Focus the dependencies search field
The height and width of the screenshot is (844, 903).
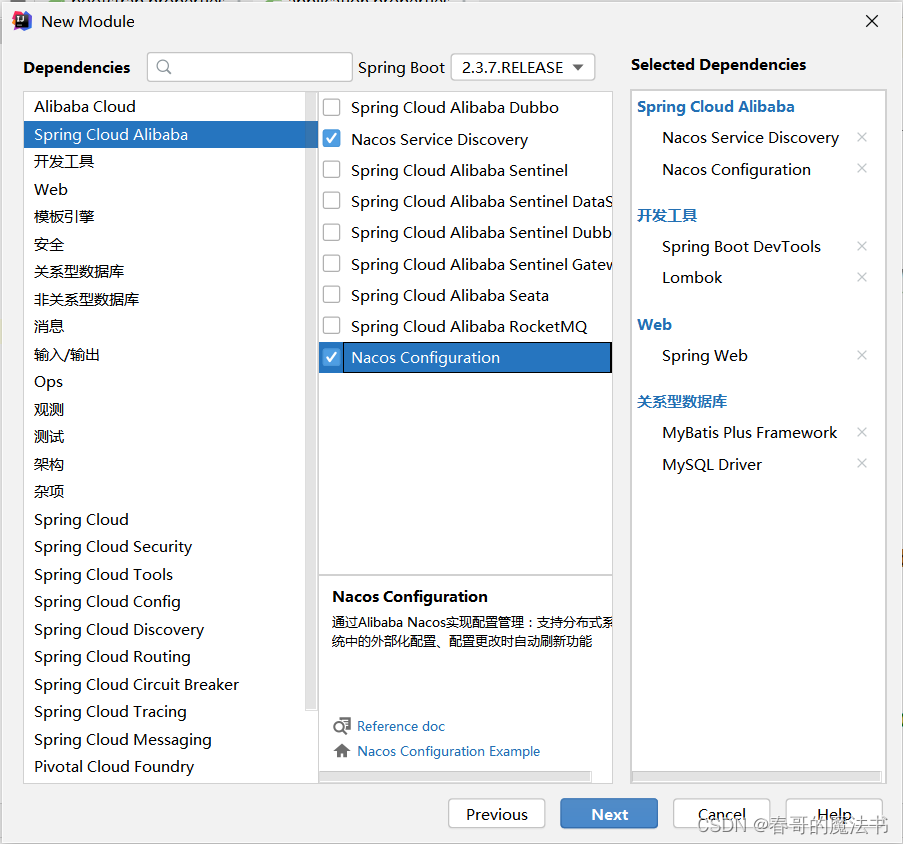tap(249, 67)
